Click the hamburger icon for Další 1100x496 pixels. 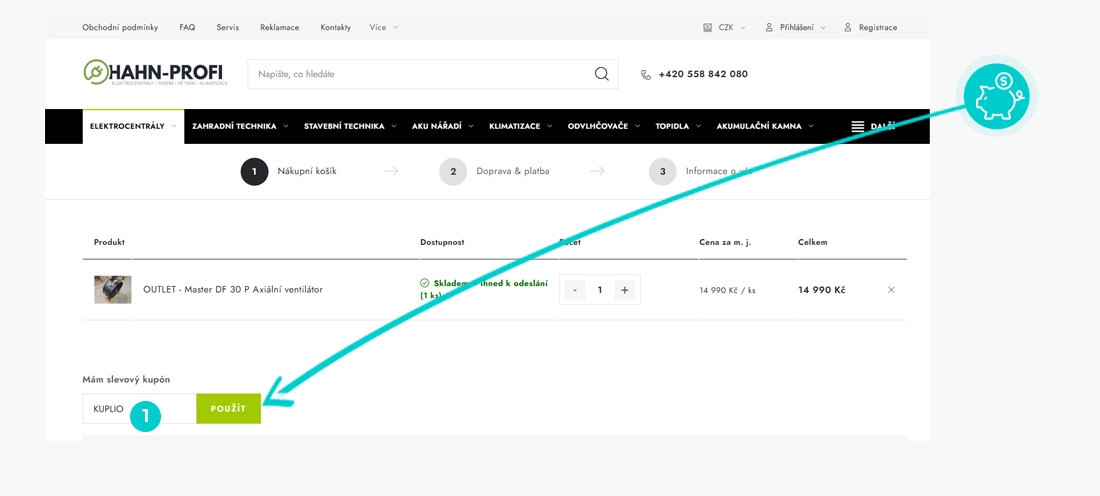pyautogui.click(x=857, y=126)
